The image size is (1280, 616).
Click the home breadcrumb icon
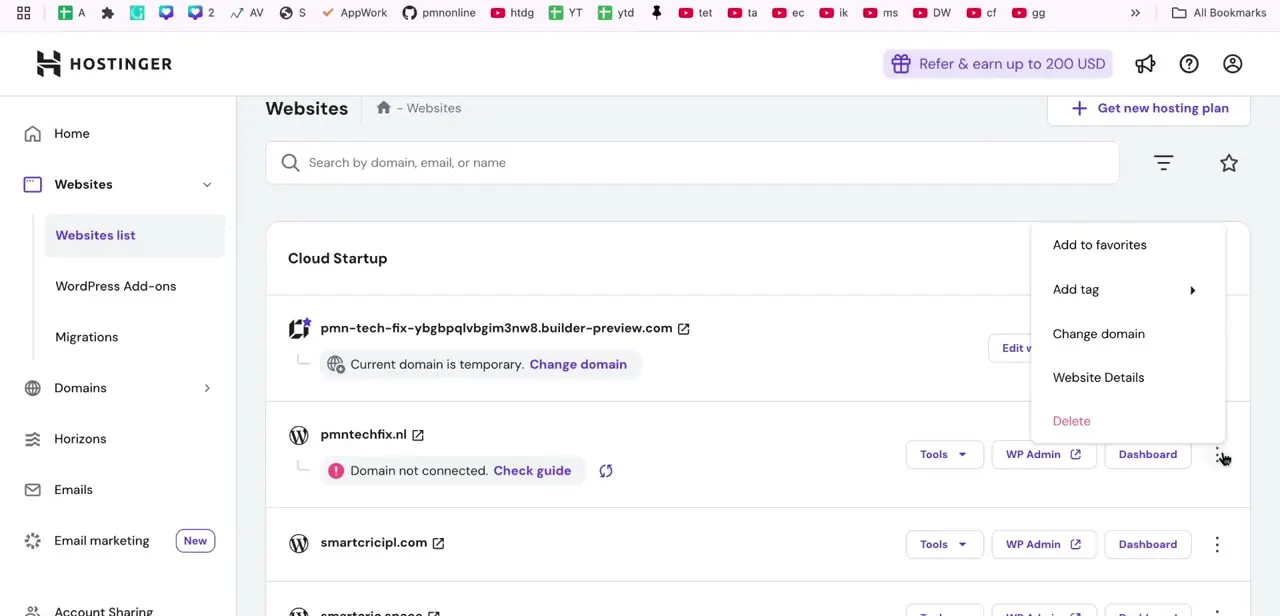(383, 108)
